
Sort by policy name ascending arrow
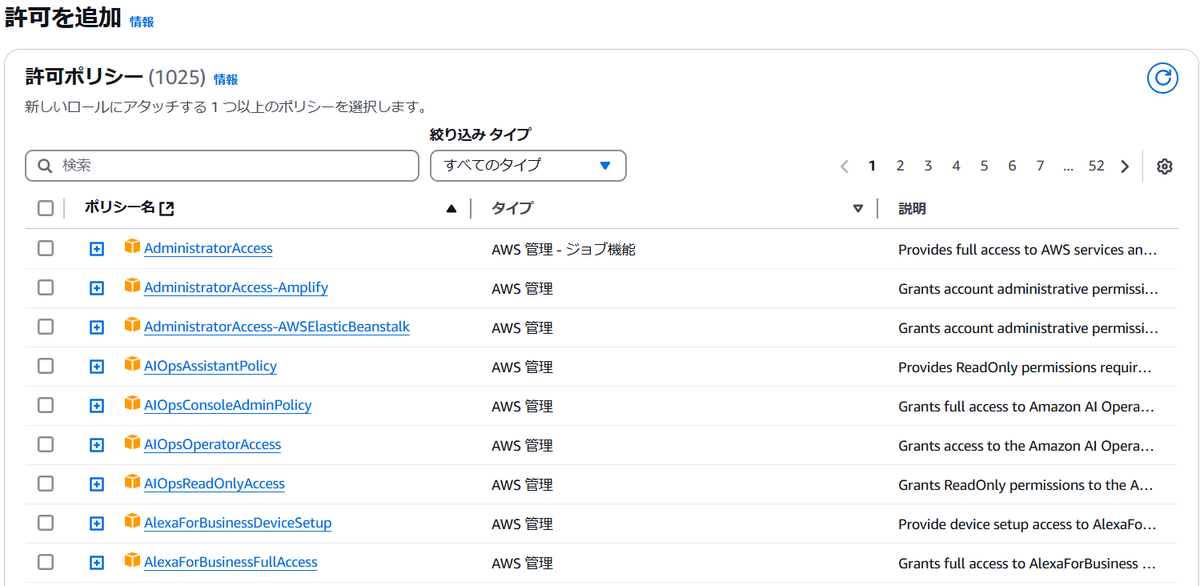point(451,209)
